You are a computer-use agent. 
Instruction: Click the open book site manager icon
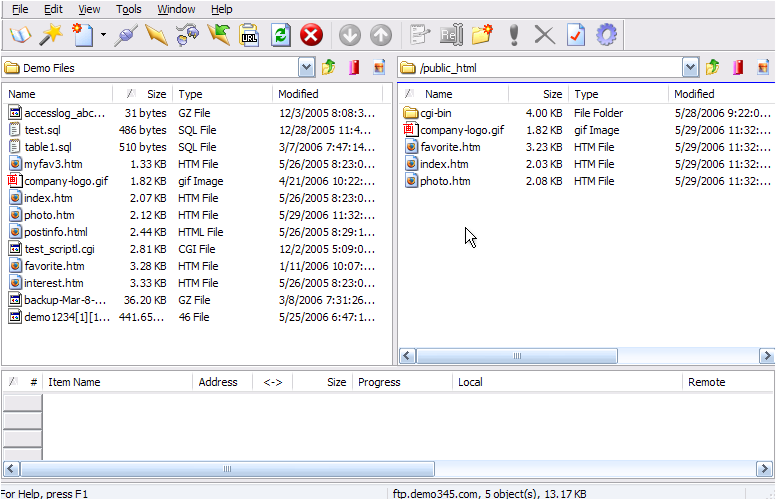pyautogui.click(x=20, y=35)
